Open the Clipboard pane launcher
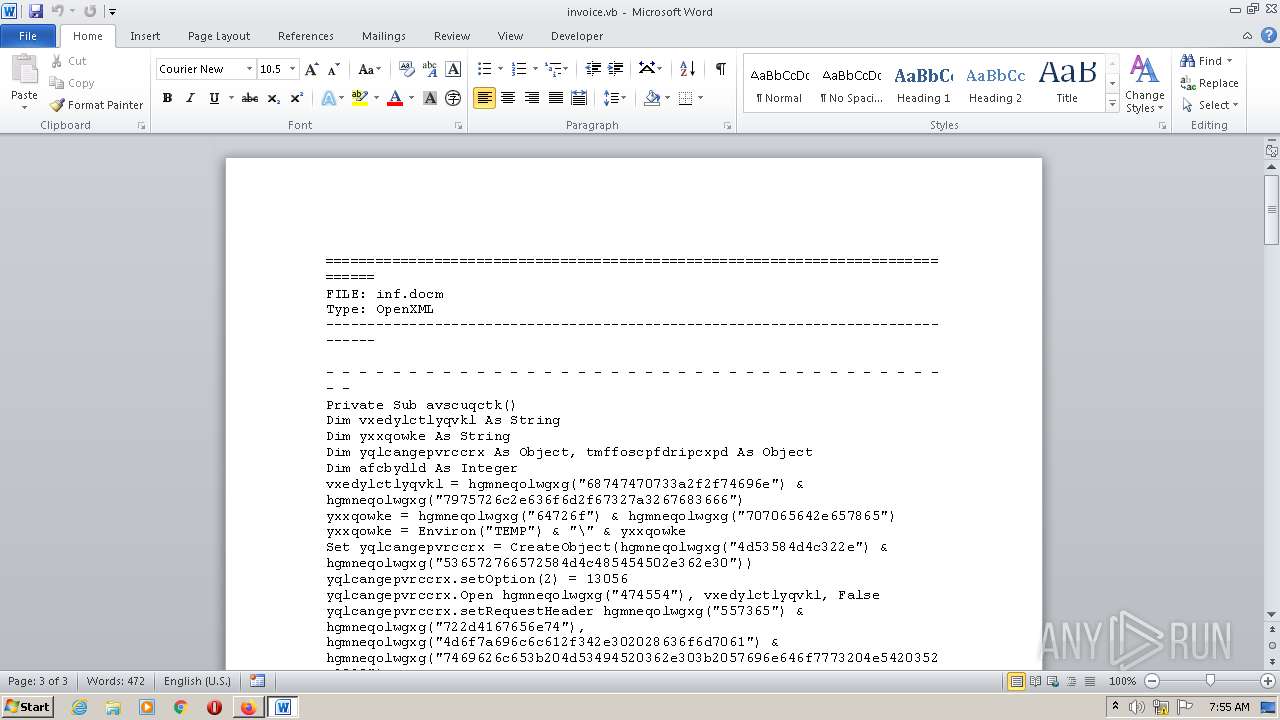This screenshot has height=720, width=1280. (141, 126)
